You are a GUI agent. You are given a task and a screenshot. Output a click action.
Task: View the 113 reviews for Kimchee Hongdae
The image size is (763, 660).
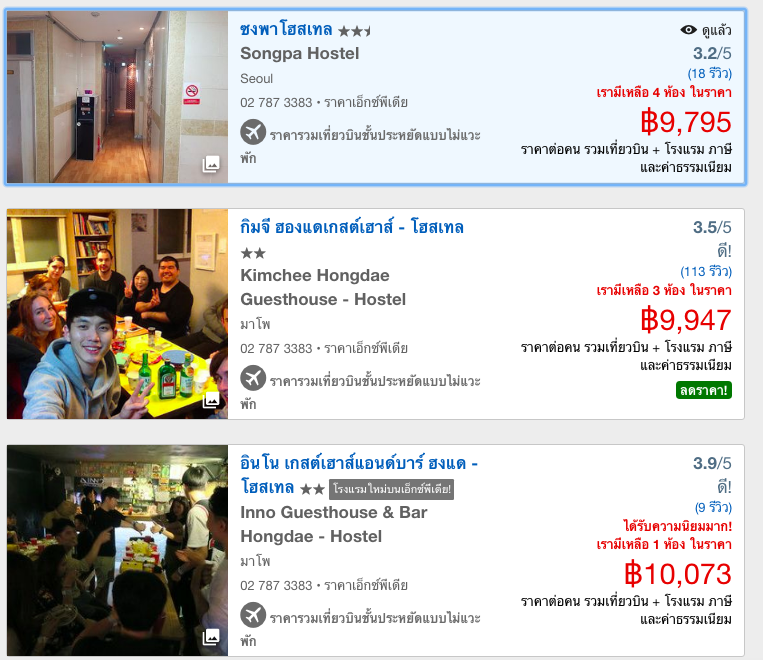706,271
